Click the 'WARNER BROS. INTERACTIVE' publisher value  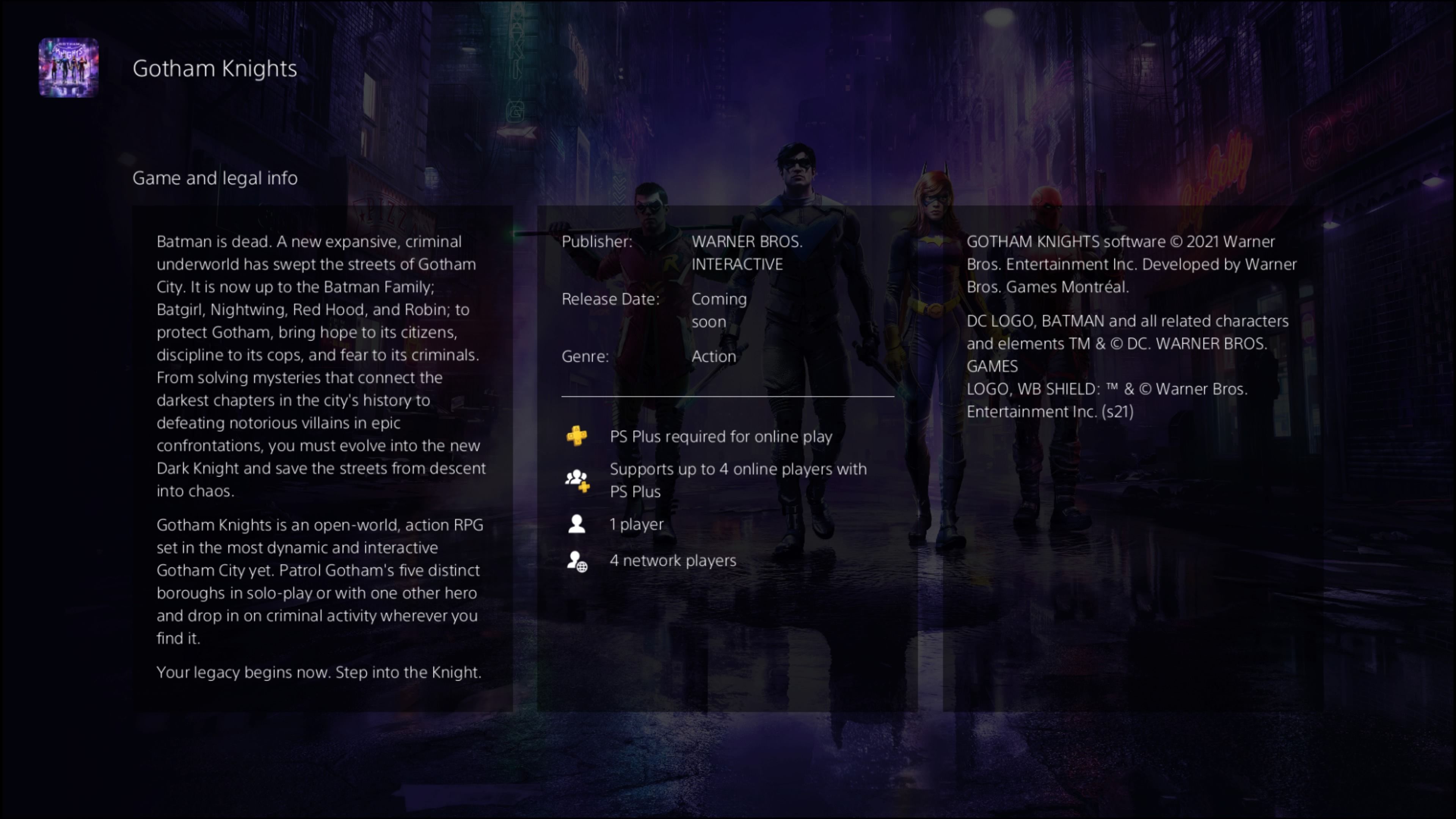coord(747,253)
